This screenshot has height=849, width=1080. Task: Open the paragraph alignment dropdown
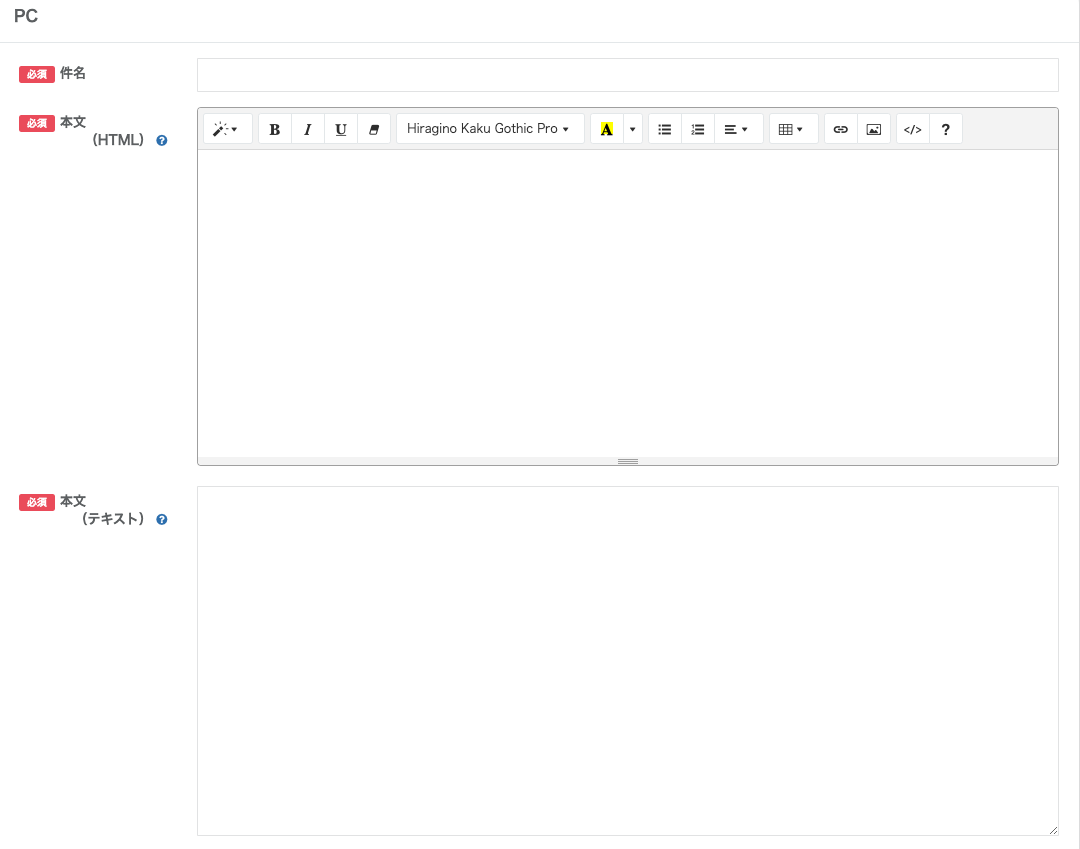point(737,129)
